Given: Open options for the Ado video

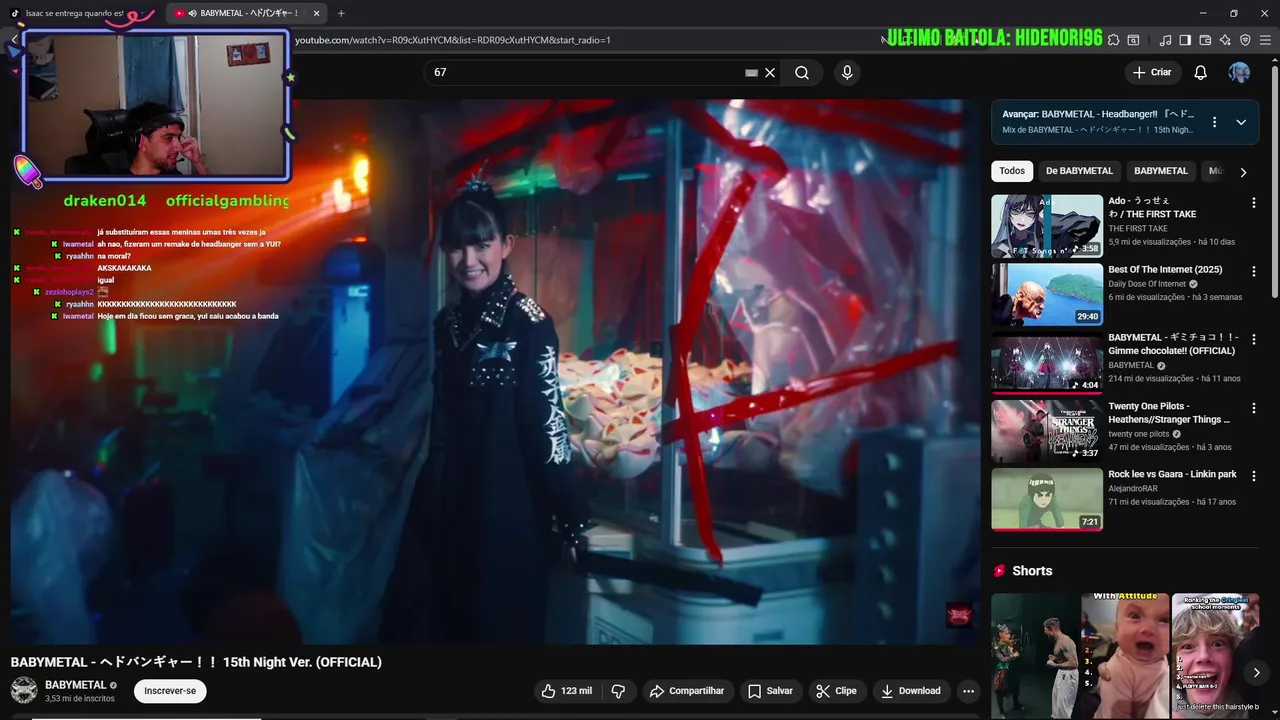Looking at the screenshot, I should tap(1253, 203).
